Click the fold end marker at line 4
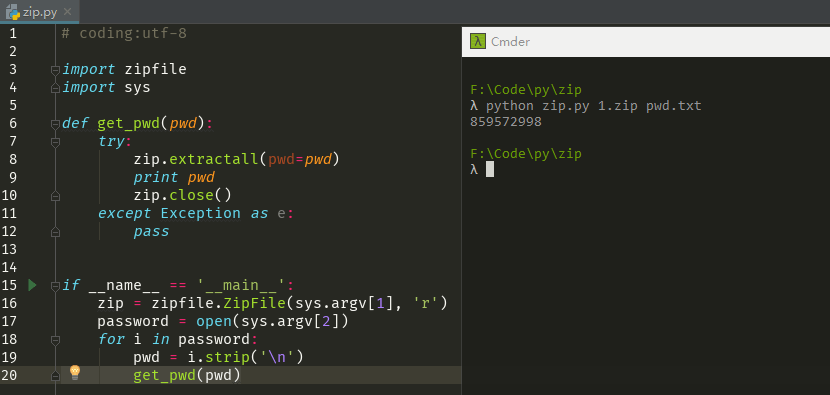830x395 pixels. (x=55, y=88)
